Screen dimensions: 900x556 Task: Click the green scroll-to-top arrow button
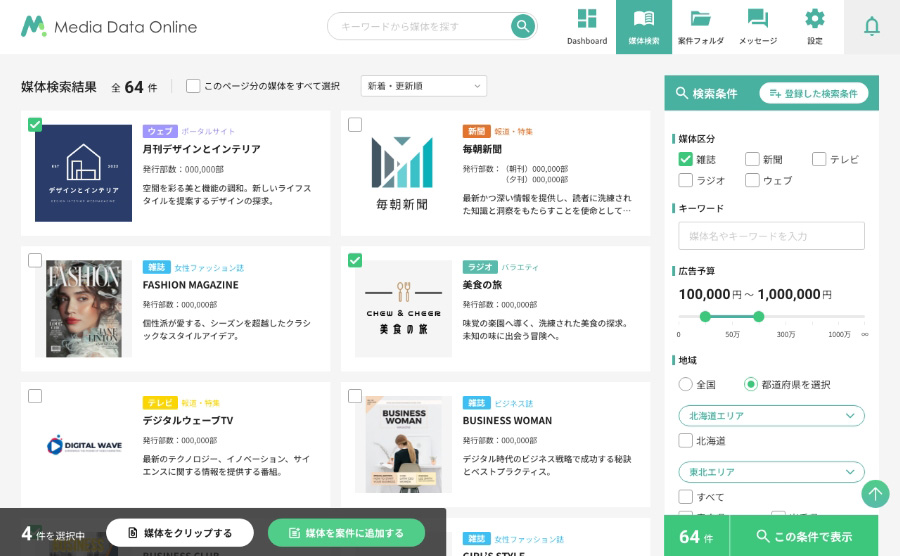[875, 493]
